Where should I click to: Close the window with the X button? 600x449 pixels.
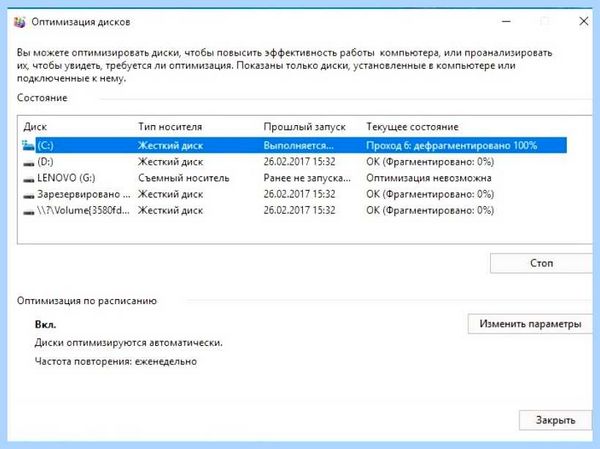click(x=584, y=21)
